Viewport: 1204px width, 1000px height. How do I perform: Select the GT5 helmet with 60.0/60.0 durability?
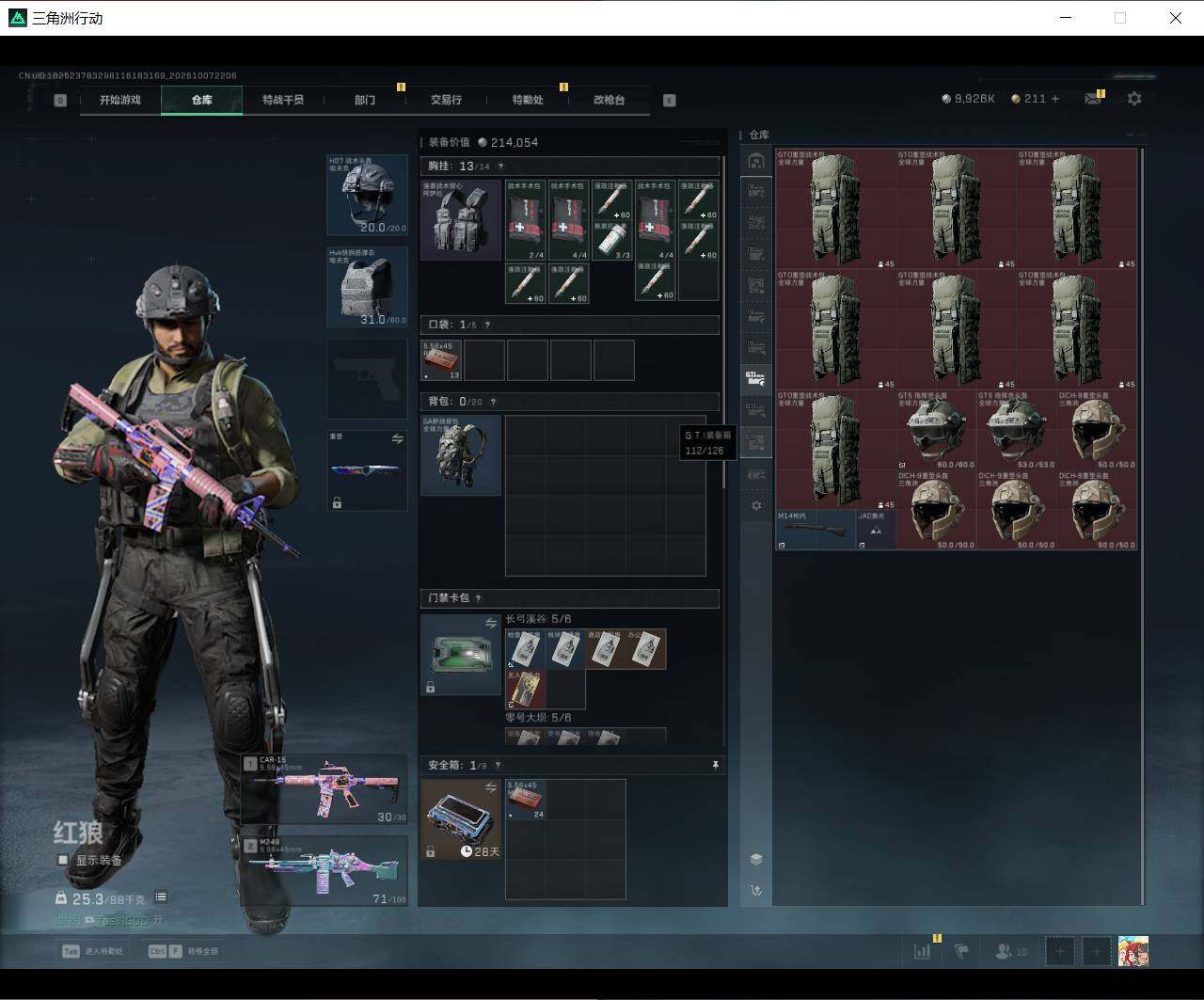coord(936,430)
